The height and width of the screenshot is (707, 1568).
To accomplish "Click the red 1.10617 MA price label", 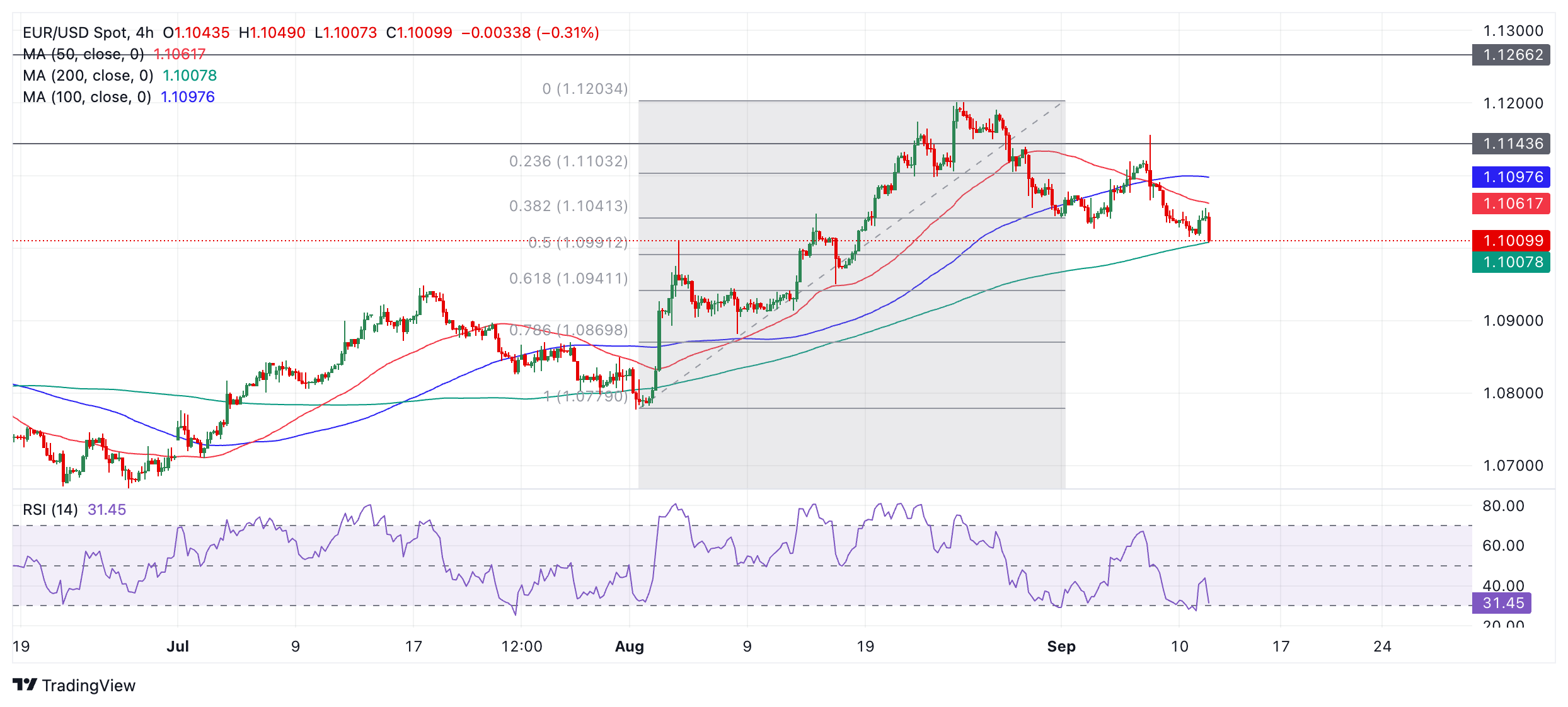I will point(1511,204).
